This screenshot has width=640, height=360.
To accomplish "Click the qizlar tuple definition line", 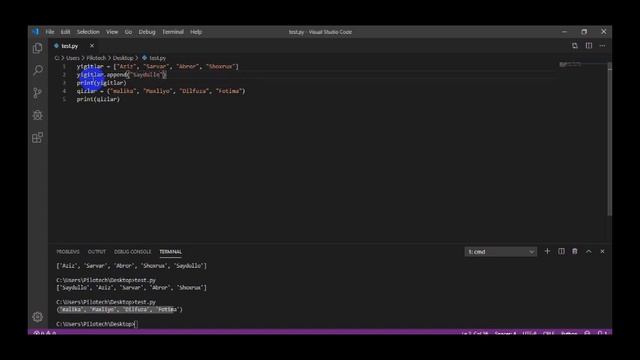I will click(x=161, y=91).
